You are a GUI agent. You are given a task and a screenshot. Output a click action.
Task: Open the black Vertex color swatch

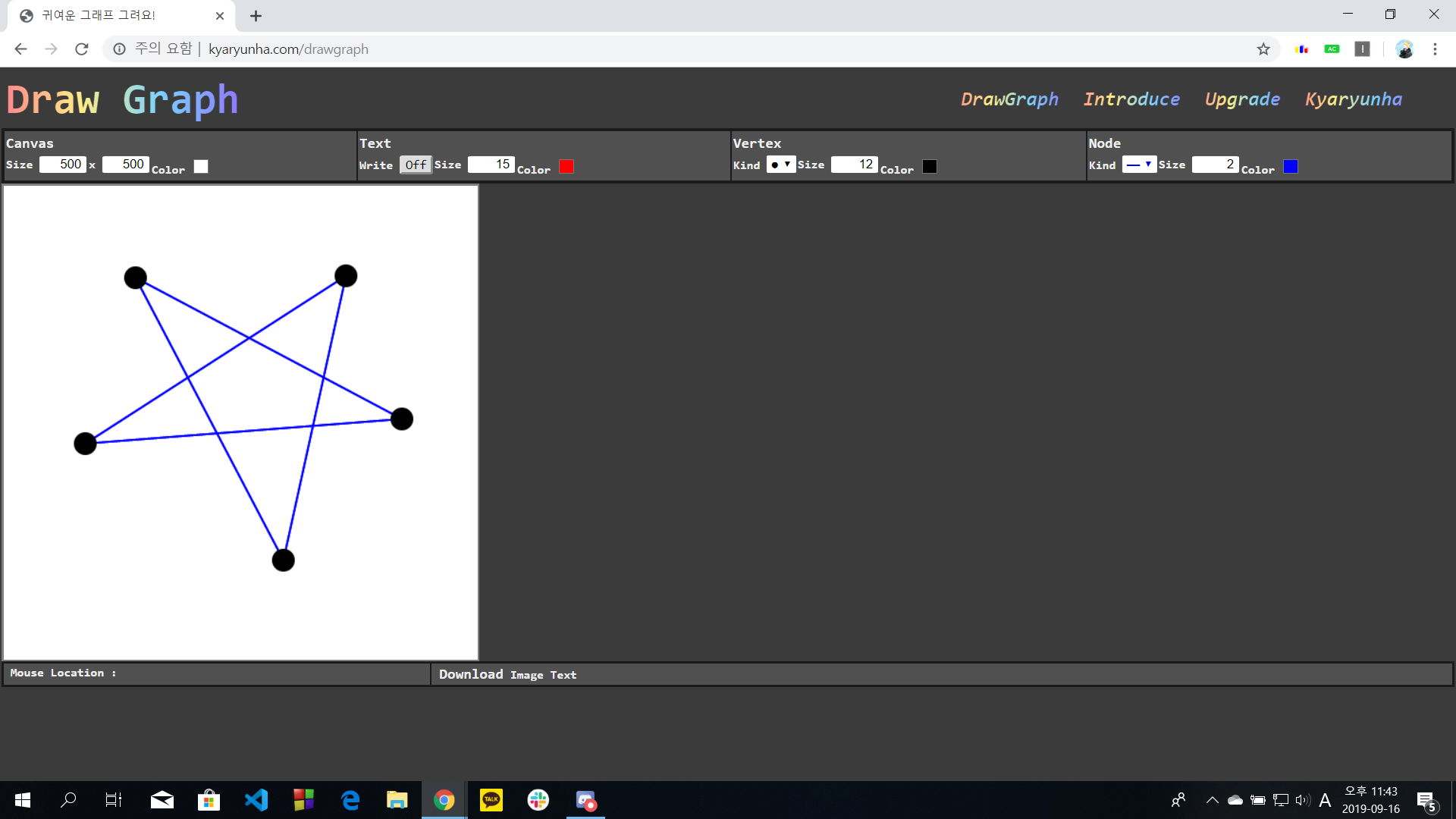[x=930, y=167]
